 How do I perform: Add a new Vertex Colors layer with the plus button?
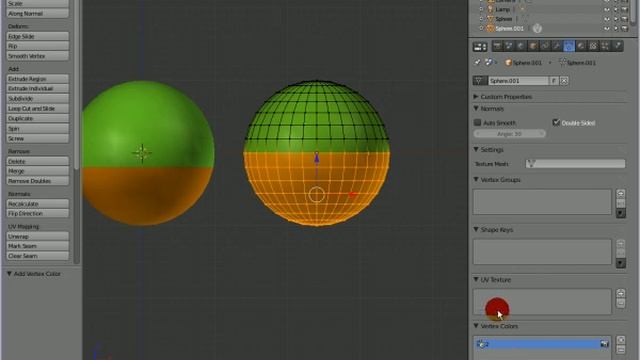pyautogui.click(x=620, y=340)
